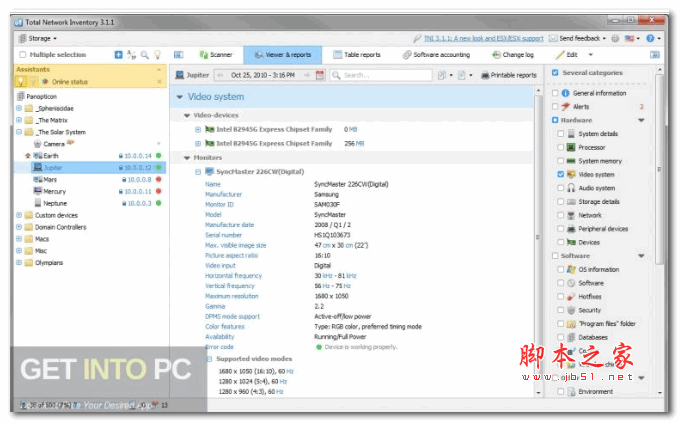Image resolution: width=680 pixels, height=423 pixels.
Task: Check the Storage details category
Action: (x=560, y=201)
